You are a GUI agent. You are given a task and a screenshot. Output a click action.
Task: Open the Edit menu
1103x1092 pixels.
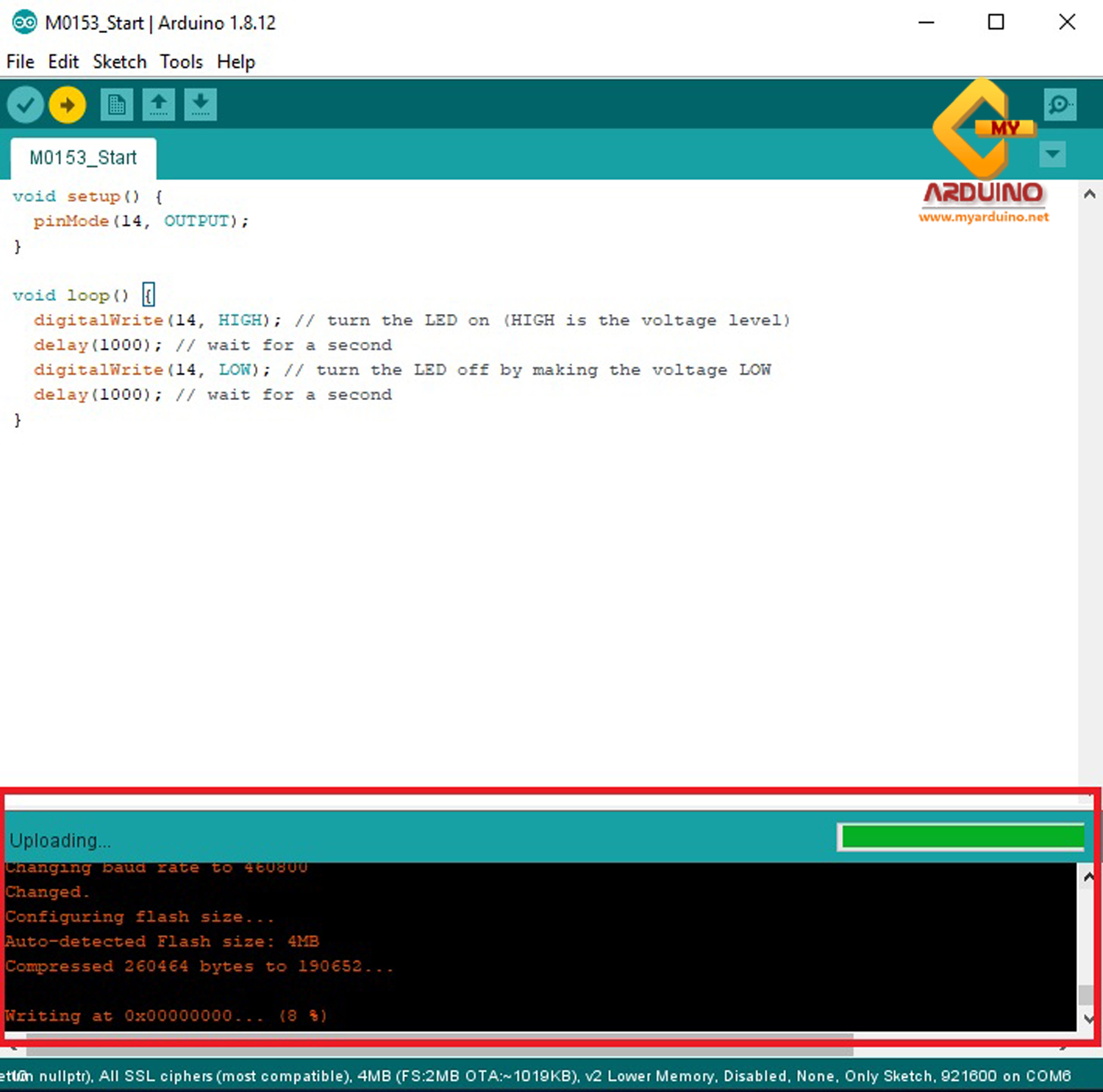[63, 62]
